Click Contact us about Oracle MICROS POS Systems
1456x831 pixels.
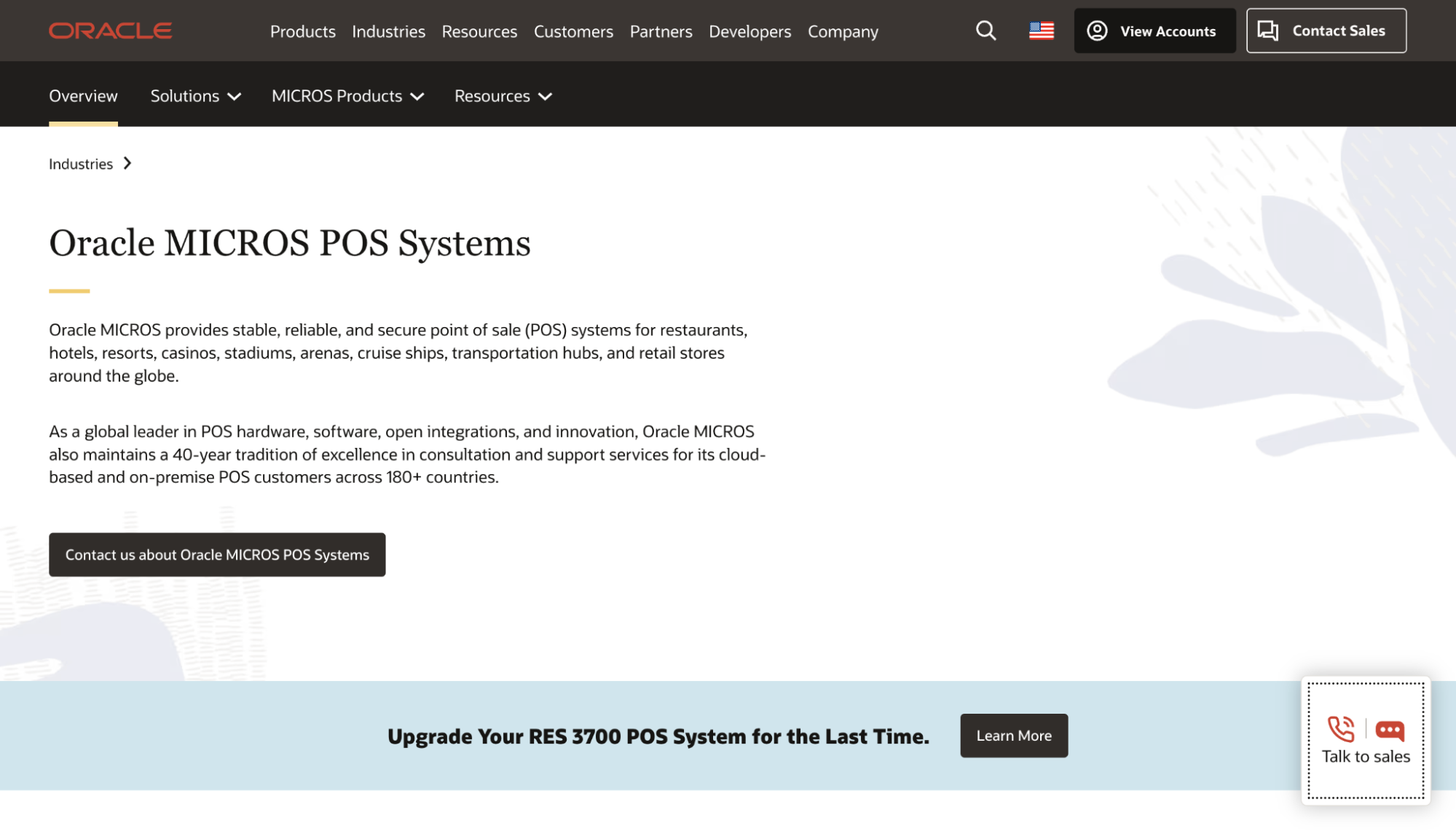[x=216, y=554]
